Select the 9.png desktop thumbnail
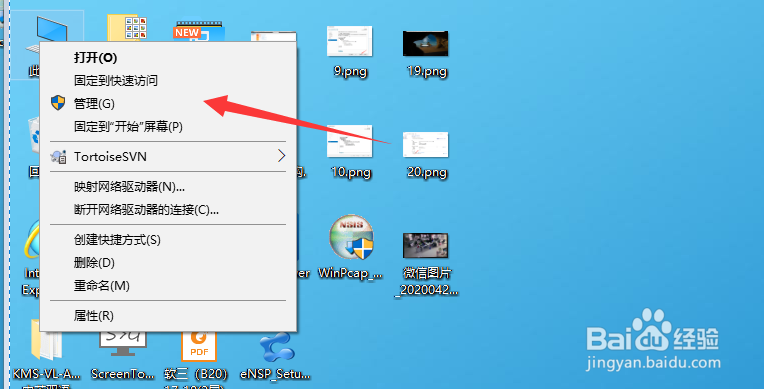Image resolution: width=764 pixels, height=389 pixels. click(x=349, y=41)
